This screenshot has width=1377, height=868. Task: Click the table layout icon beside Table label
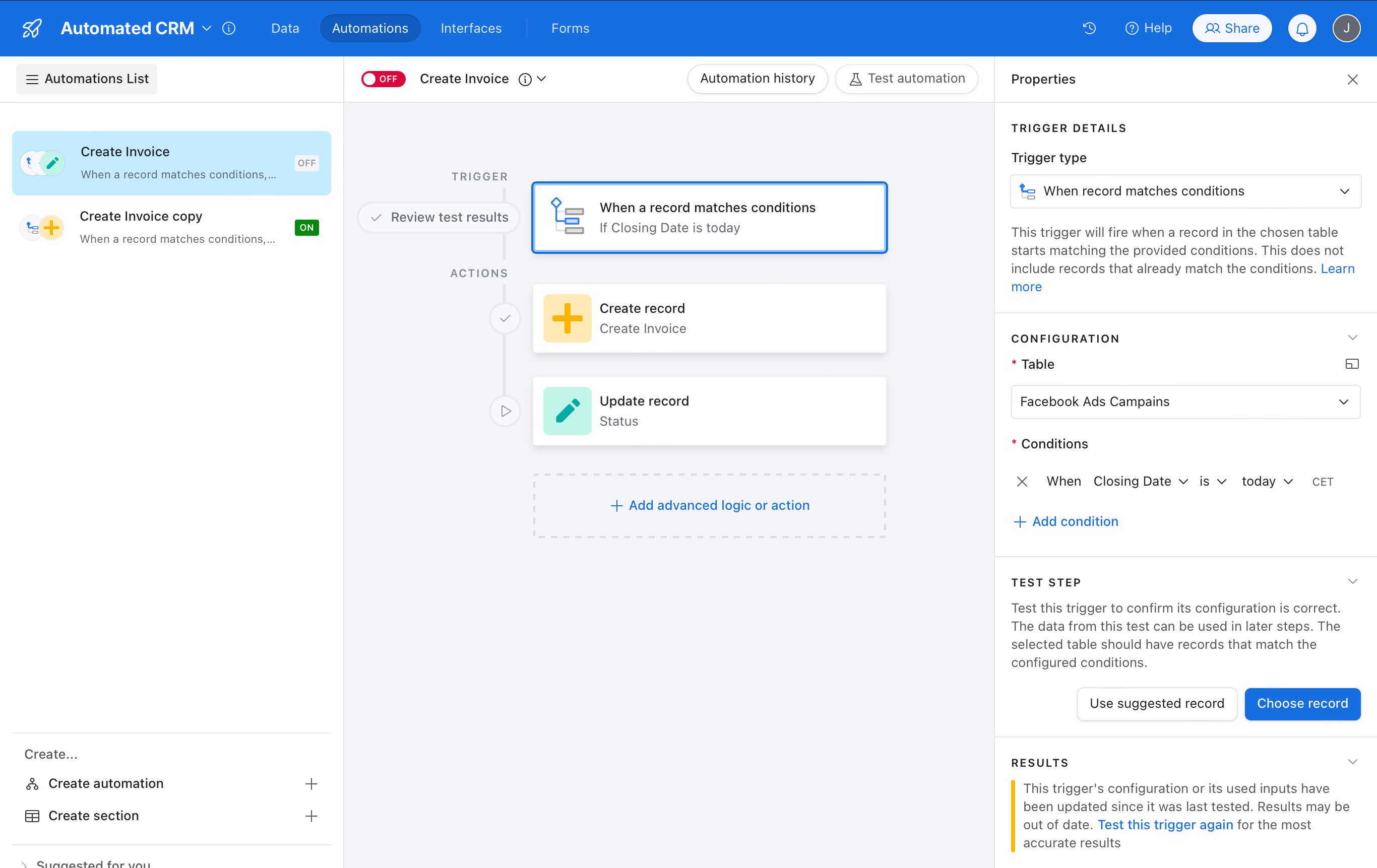coord(1352,364)
